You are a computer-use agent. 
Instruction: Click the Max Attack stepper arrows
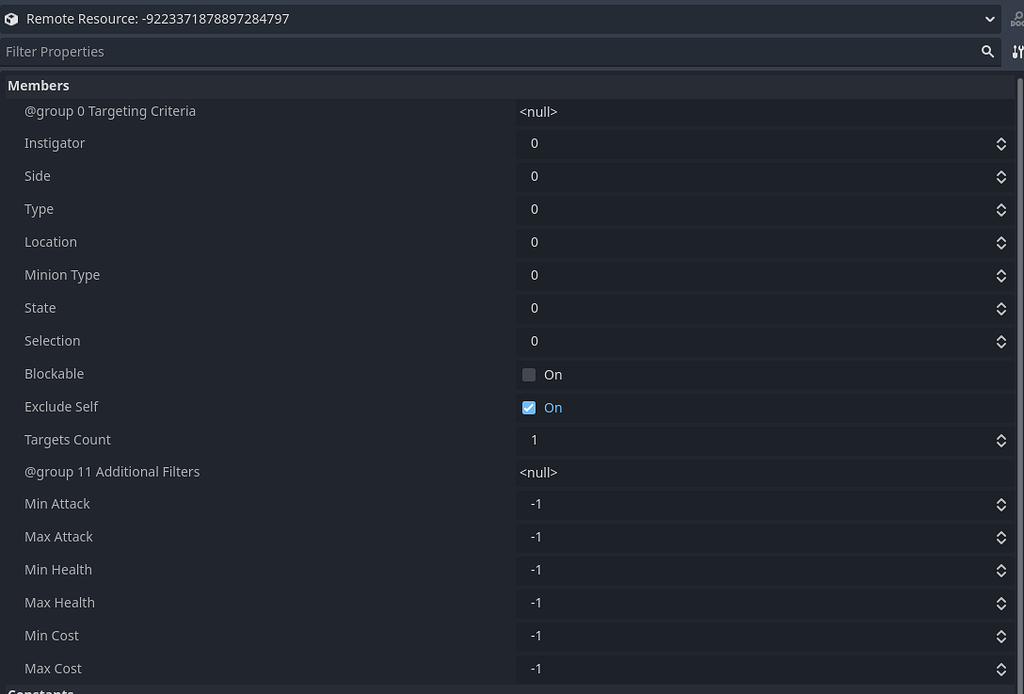point(1000,537)
